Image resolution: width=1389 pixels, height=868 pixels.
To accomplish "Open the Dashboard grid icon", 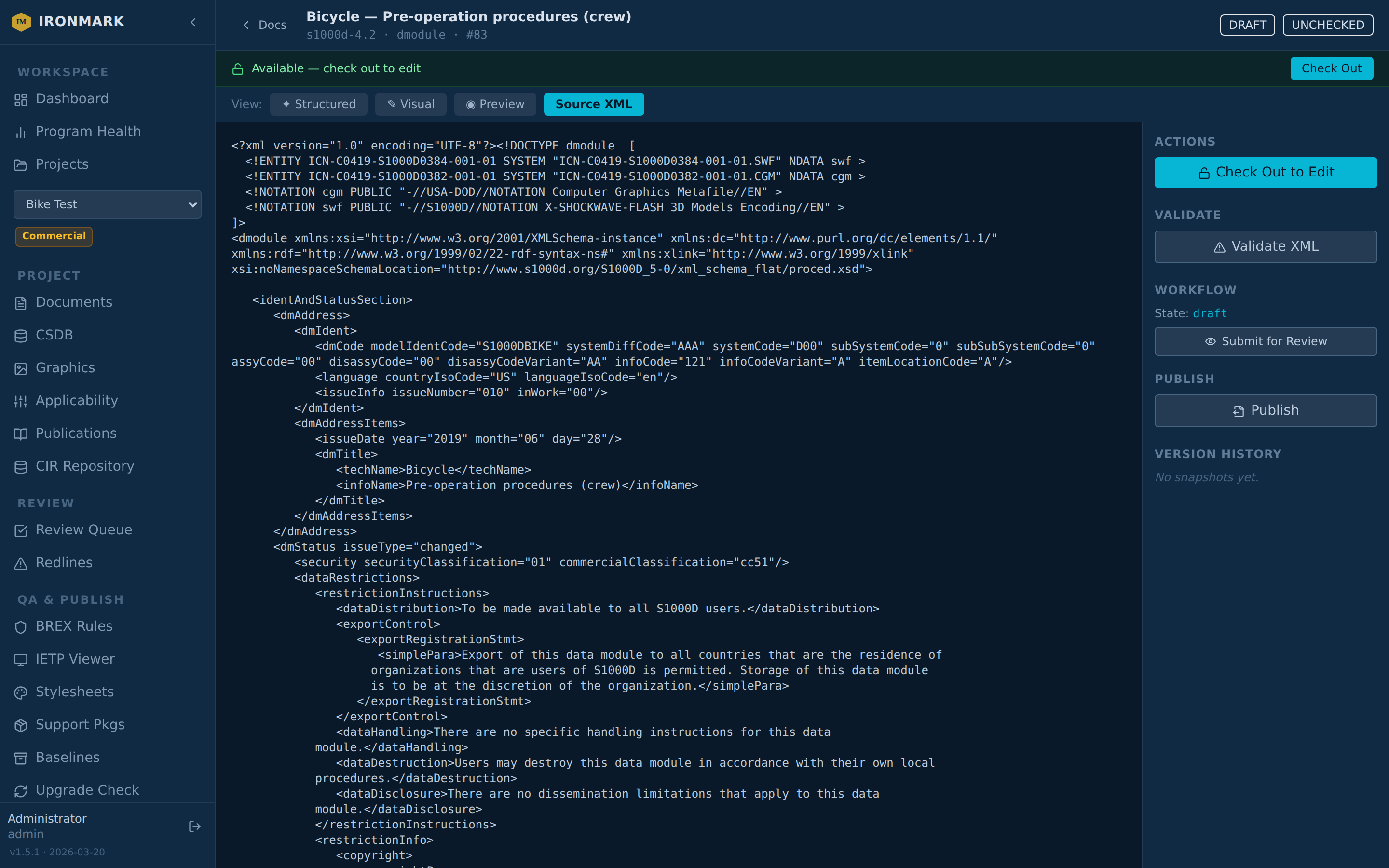I will click(x=21, y=100).
